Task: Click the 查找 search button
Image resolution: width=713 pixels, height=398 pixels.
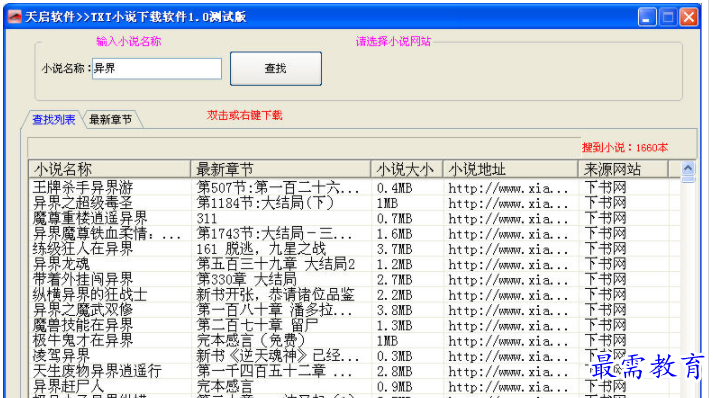Action: pyautogui.click(x=276, y=69)
